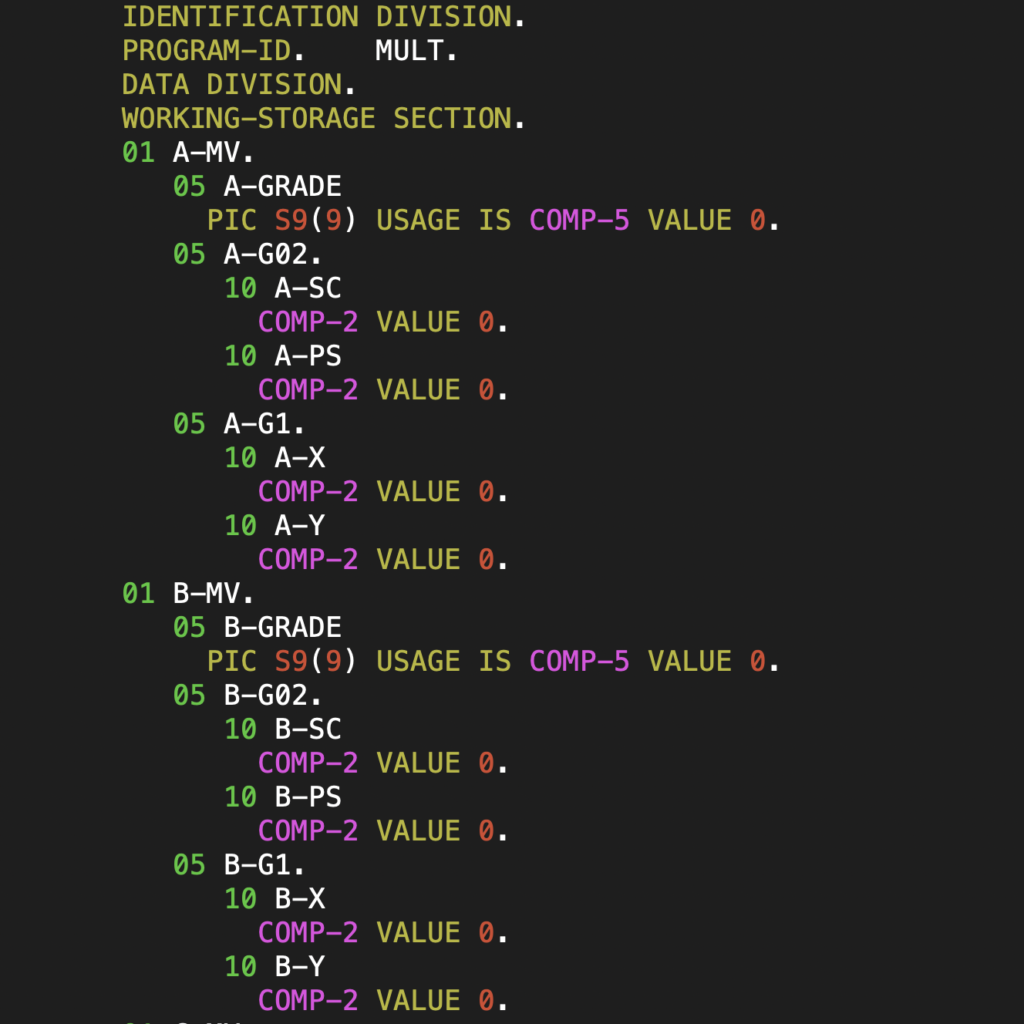The image size is (1024, 1024).
Task: Click the A-G02 group name
Action: point(272,255)
